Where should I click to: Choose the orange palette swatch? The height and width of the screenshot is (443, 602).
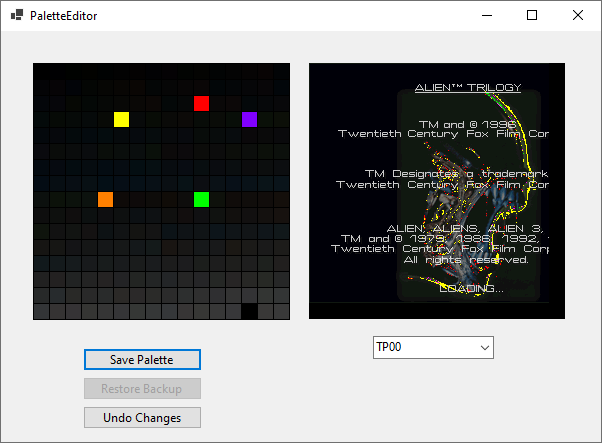coord(106,200)
